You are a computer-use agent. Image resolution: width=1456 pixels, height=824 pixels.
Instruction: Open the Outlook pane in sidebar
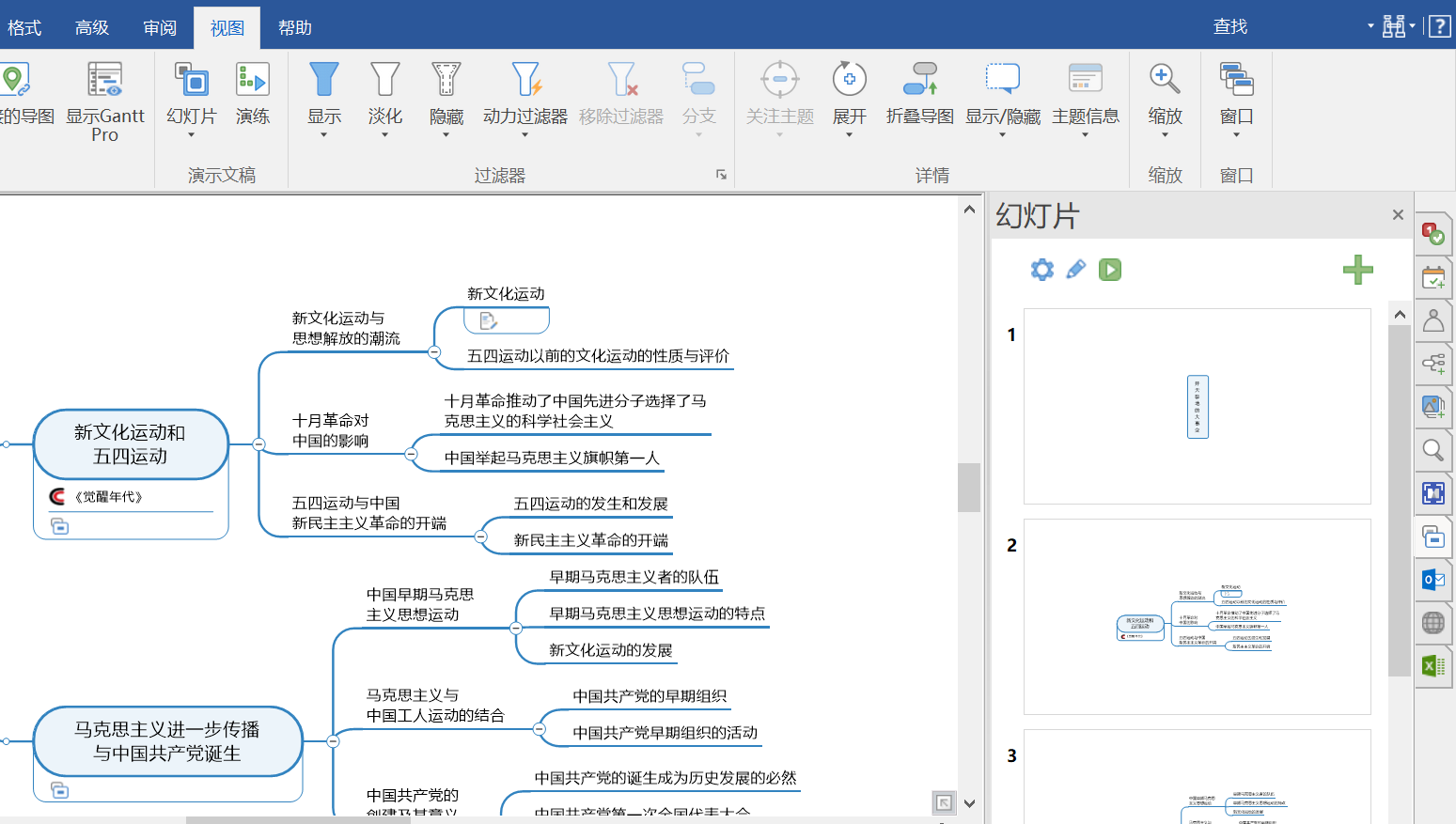pyautogui.click(x=1433, y=580)
